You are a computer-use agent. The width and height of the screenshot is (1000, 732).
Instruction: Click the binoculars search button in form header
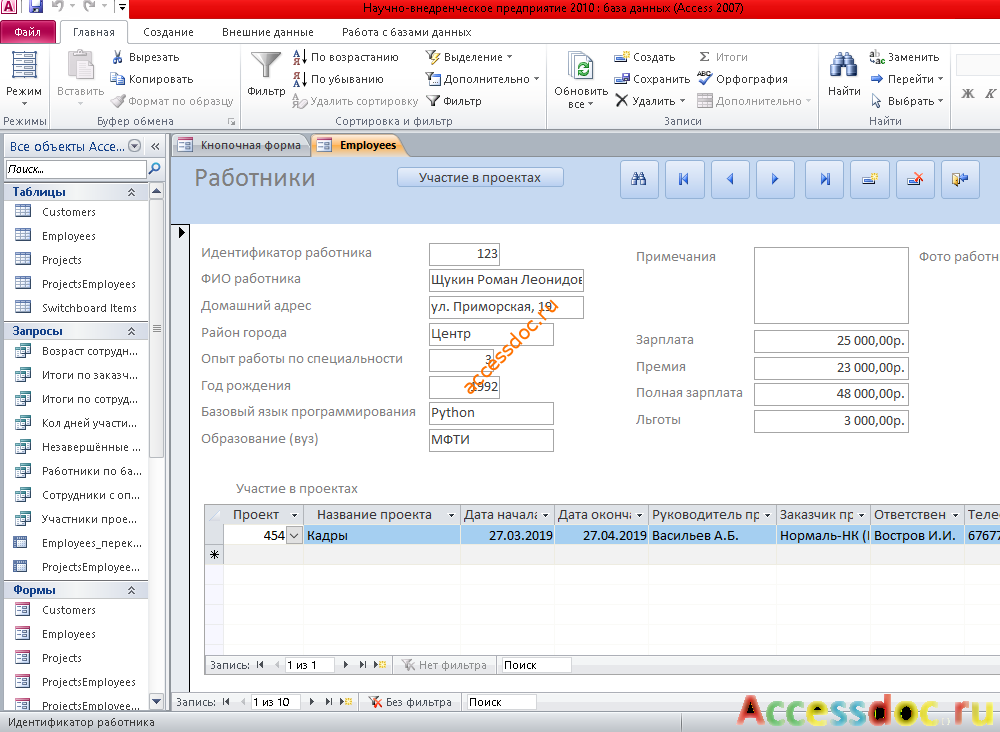tap(639, 179)
